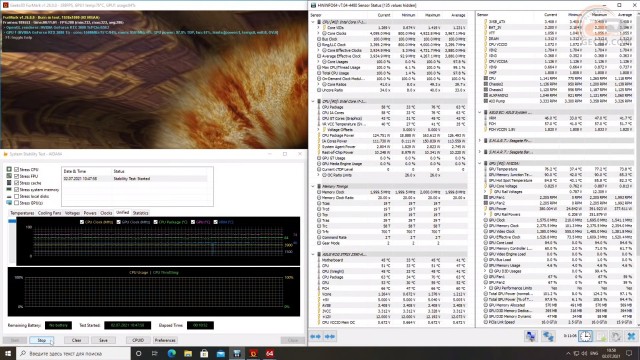Open the Windows Start menu

tap(8, 353)
